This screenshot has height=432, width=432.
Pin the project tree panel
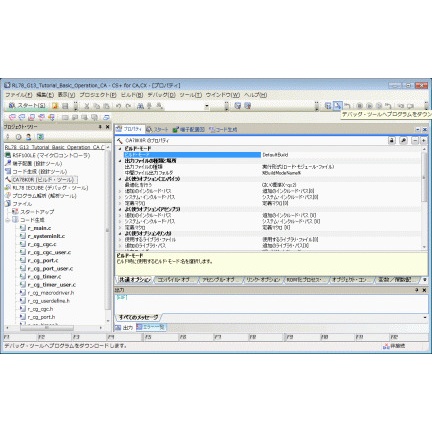(100, 127)
